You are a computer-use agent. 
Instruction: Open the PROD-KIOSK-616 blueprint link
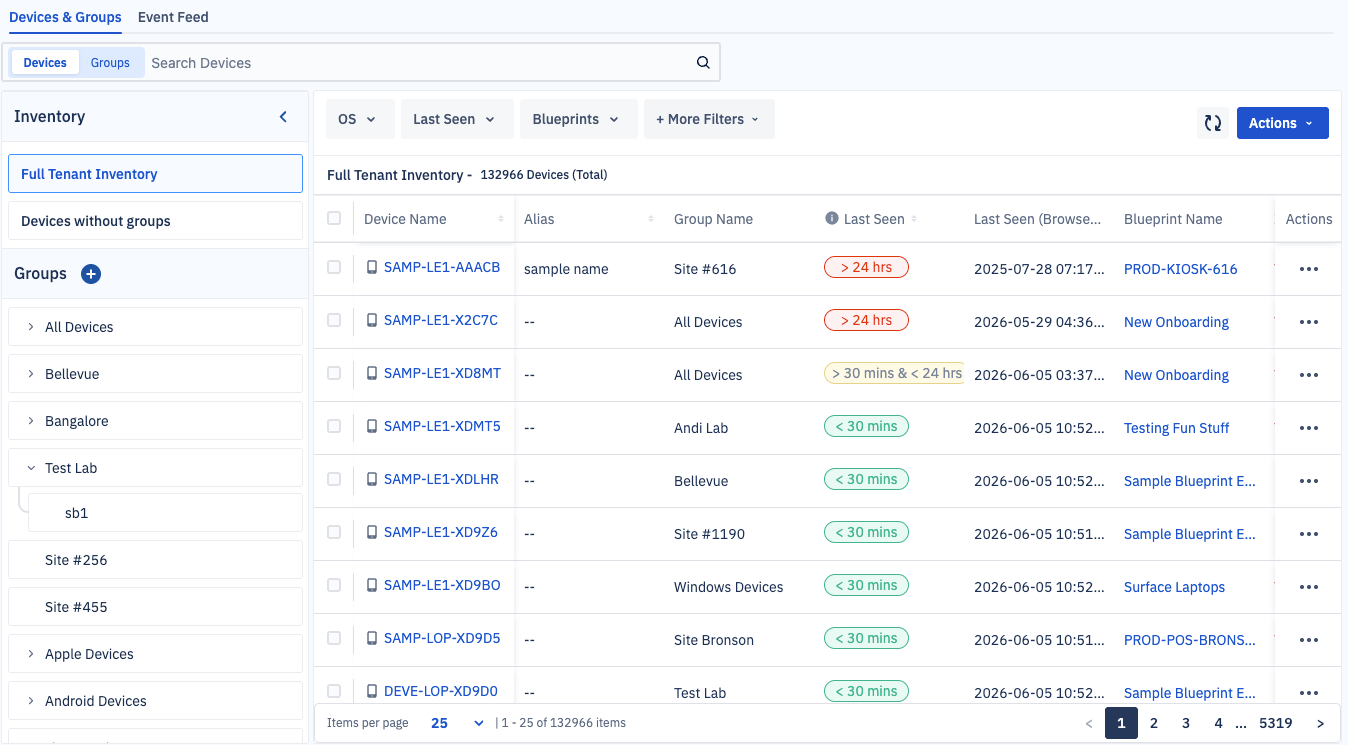[x=1180, y=269]
